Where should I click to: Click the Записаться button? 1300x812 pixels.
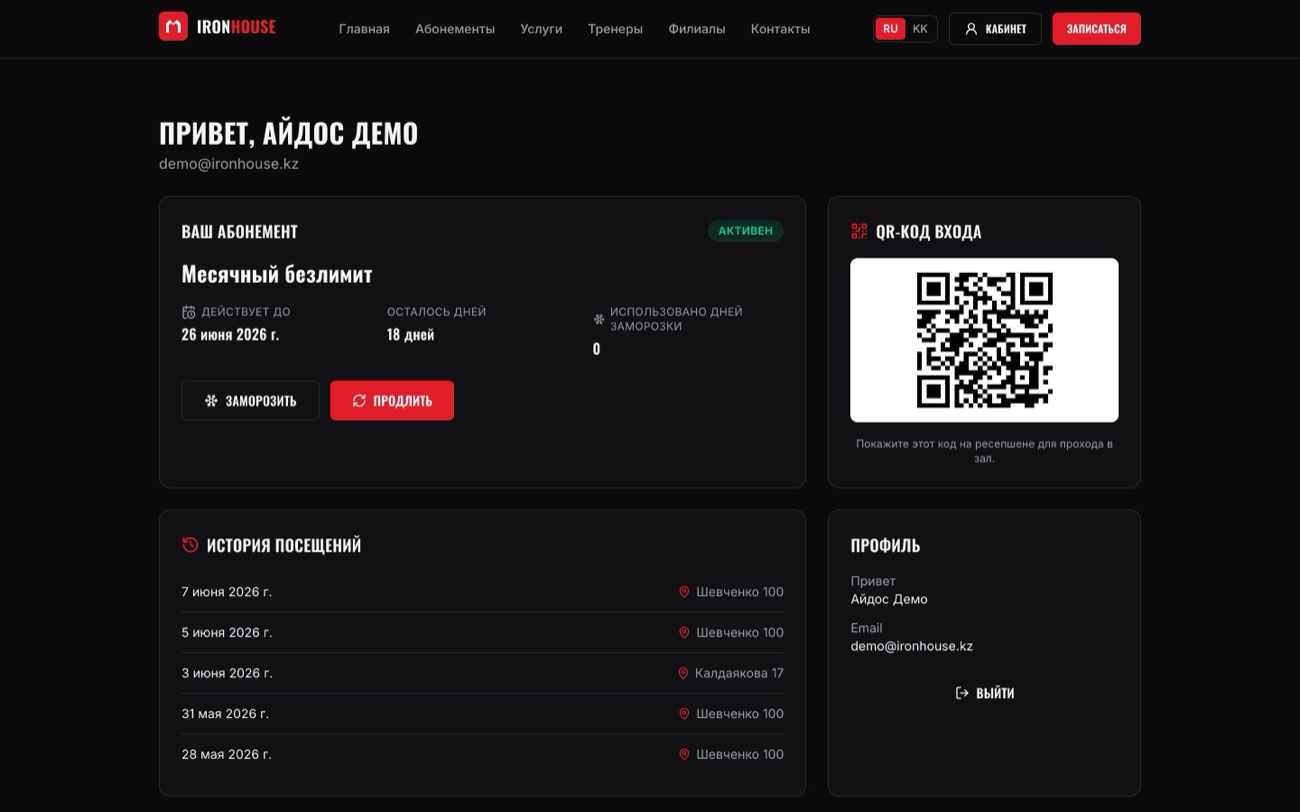click(x=1096, y=29)
